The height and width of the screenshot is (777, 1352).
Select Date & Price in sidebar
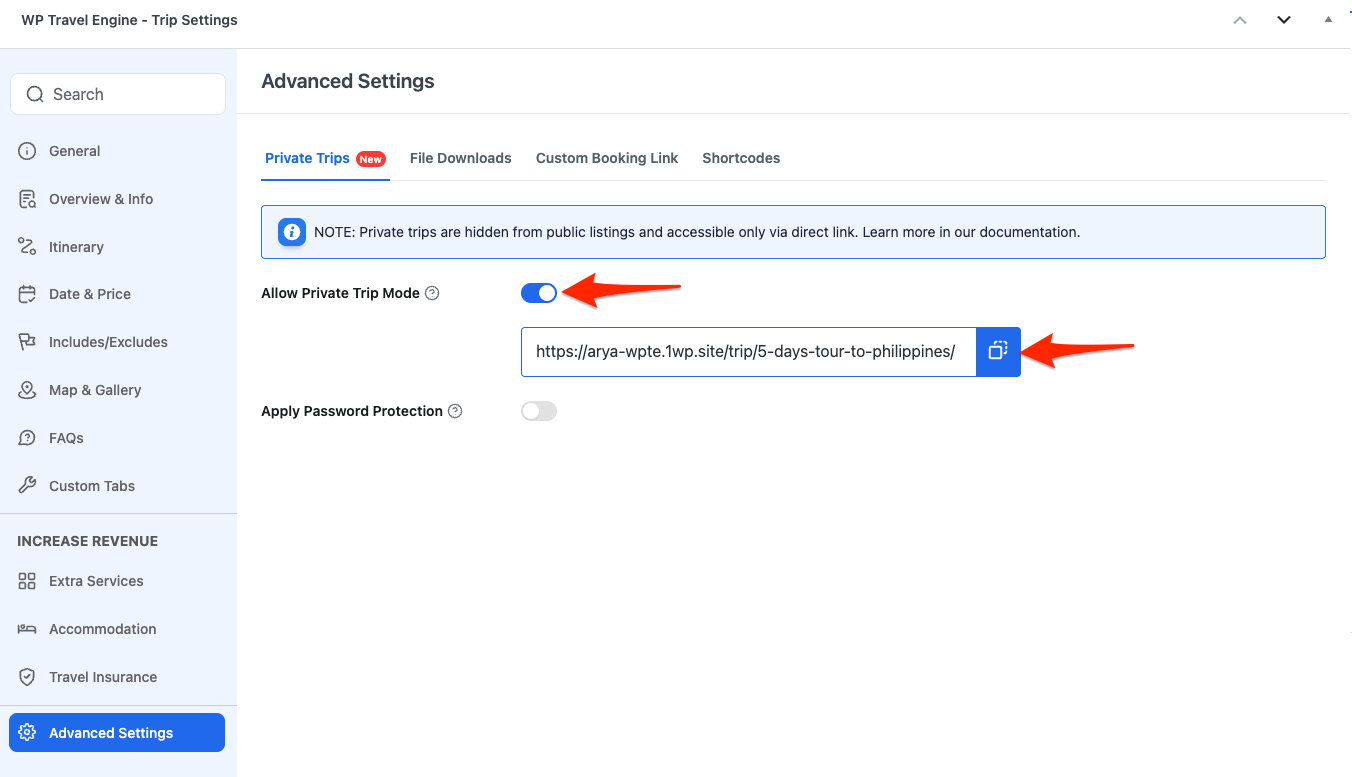[89, 294]
